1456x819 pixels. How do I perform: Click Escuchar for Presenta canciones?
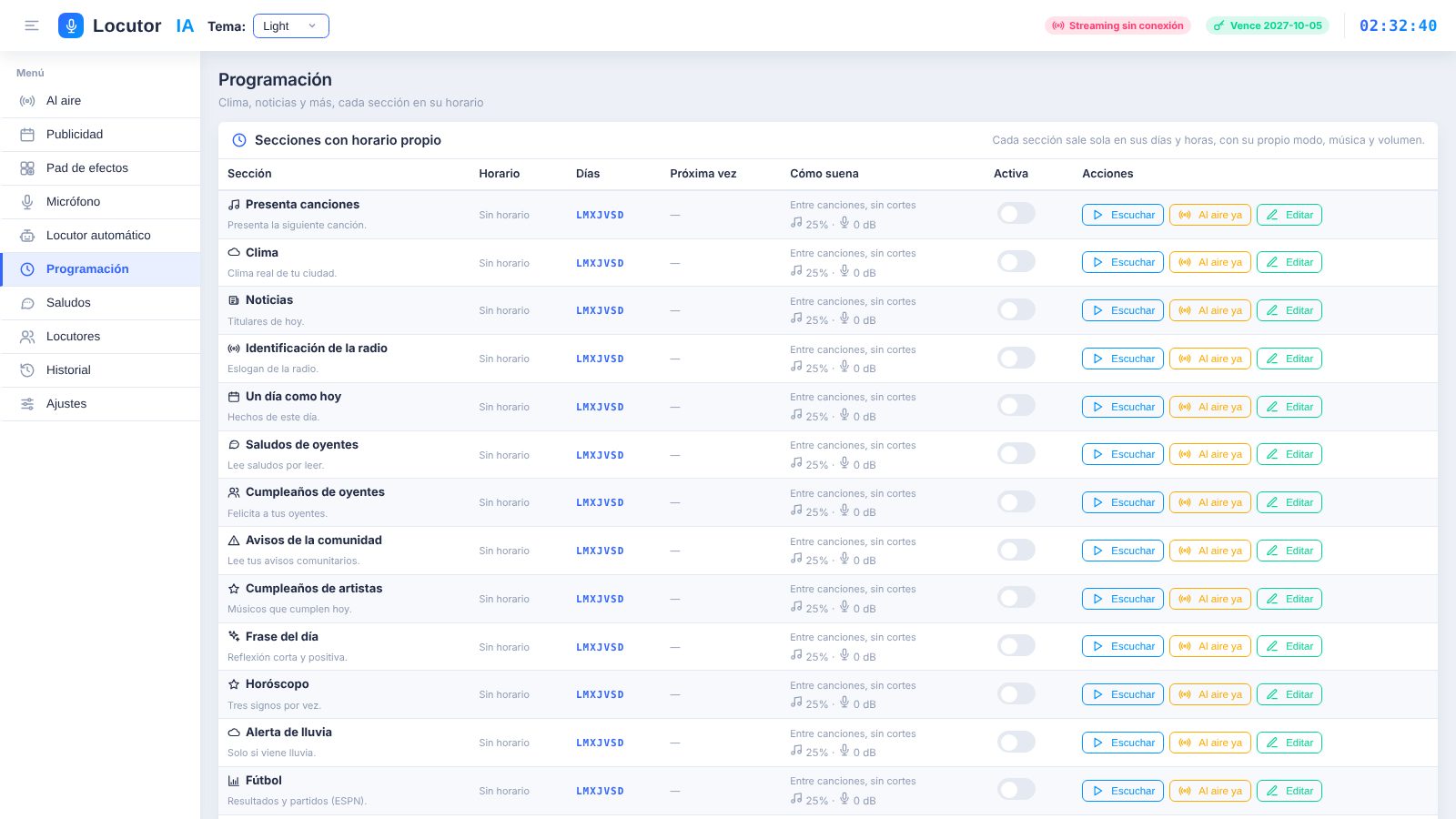(x=1123, y=215)
